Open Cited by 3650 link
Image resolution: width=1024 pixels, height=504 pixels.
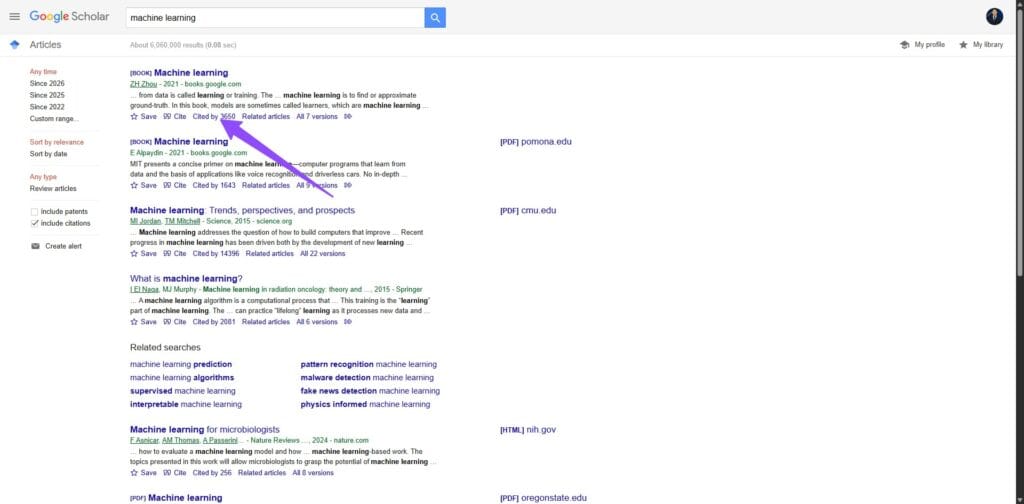(214, 116)
